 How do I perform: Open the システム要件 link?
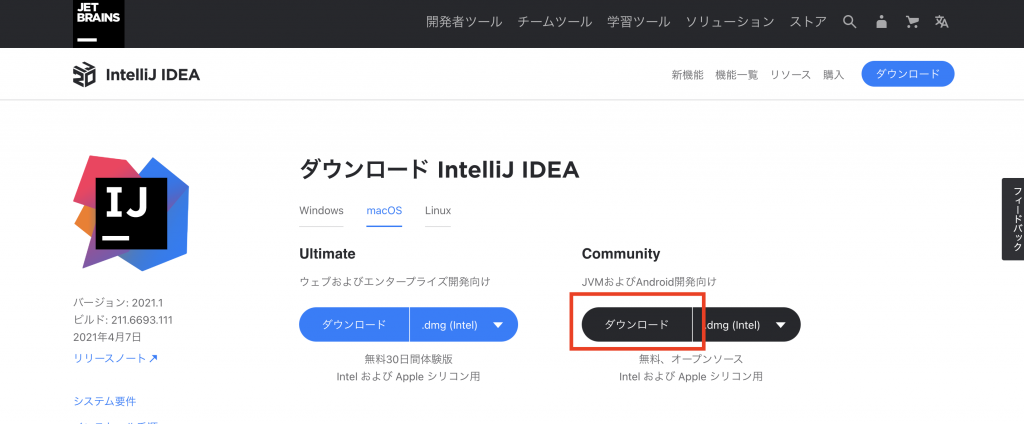(x=104, y=401)
